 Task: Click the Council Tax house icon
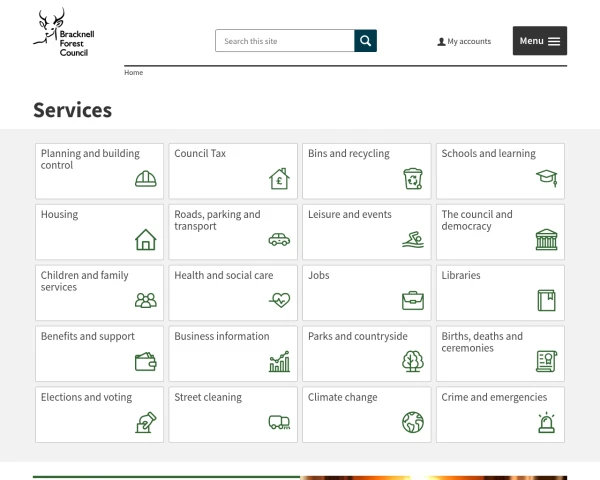click(279, 179)
